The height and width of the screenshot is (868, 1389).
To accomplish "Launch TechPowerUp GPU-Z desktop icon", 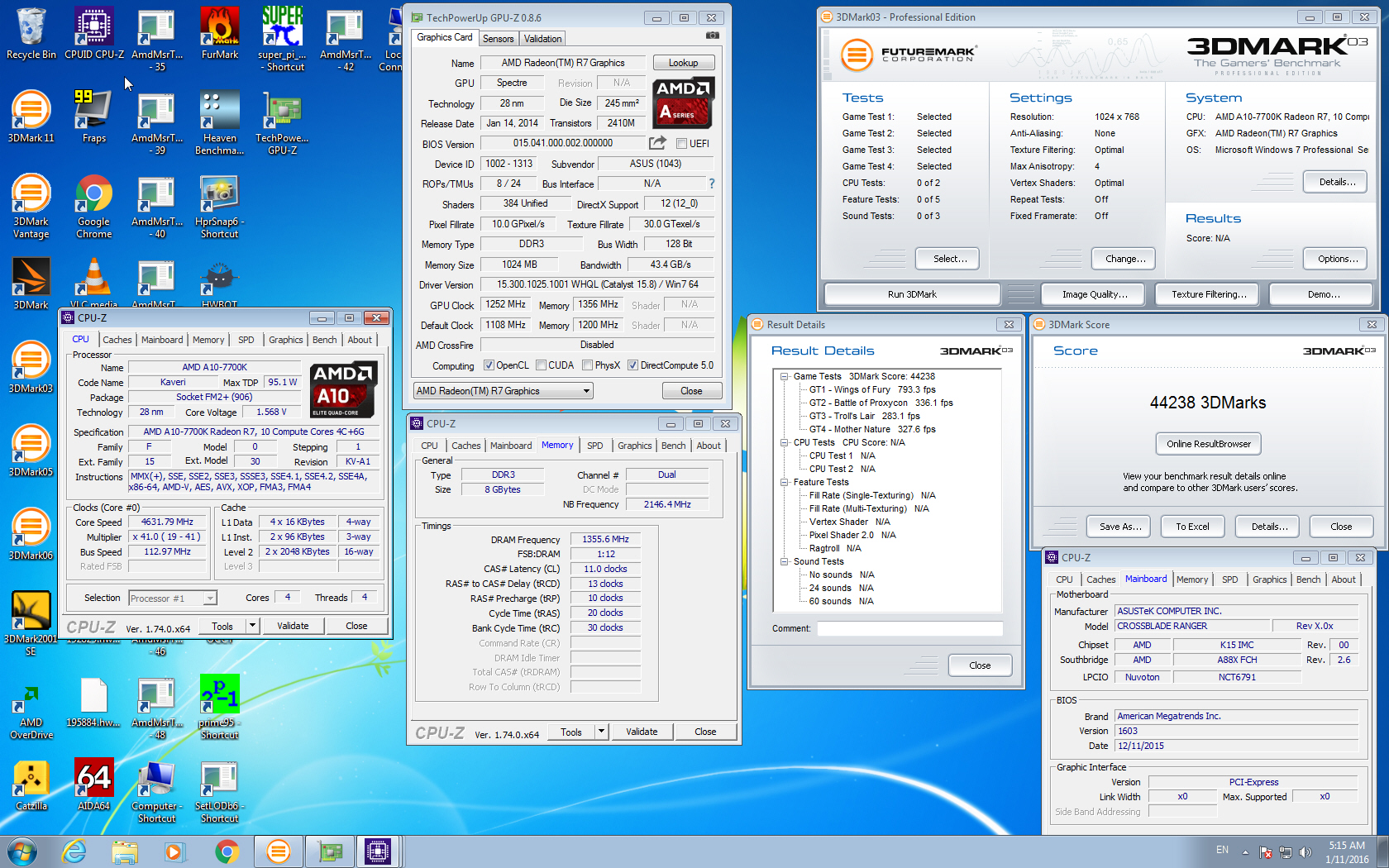I will pos(282,122).
